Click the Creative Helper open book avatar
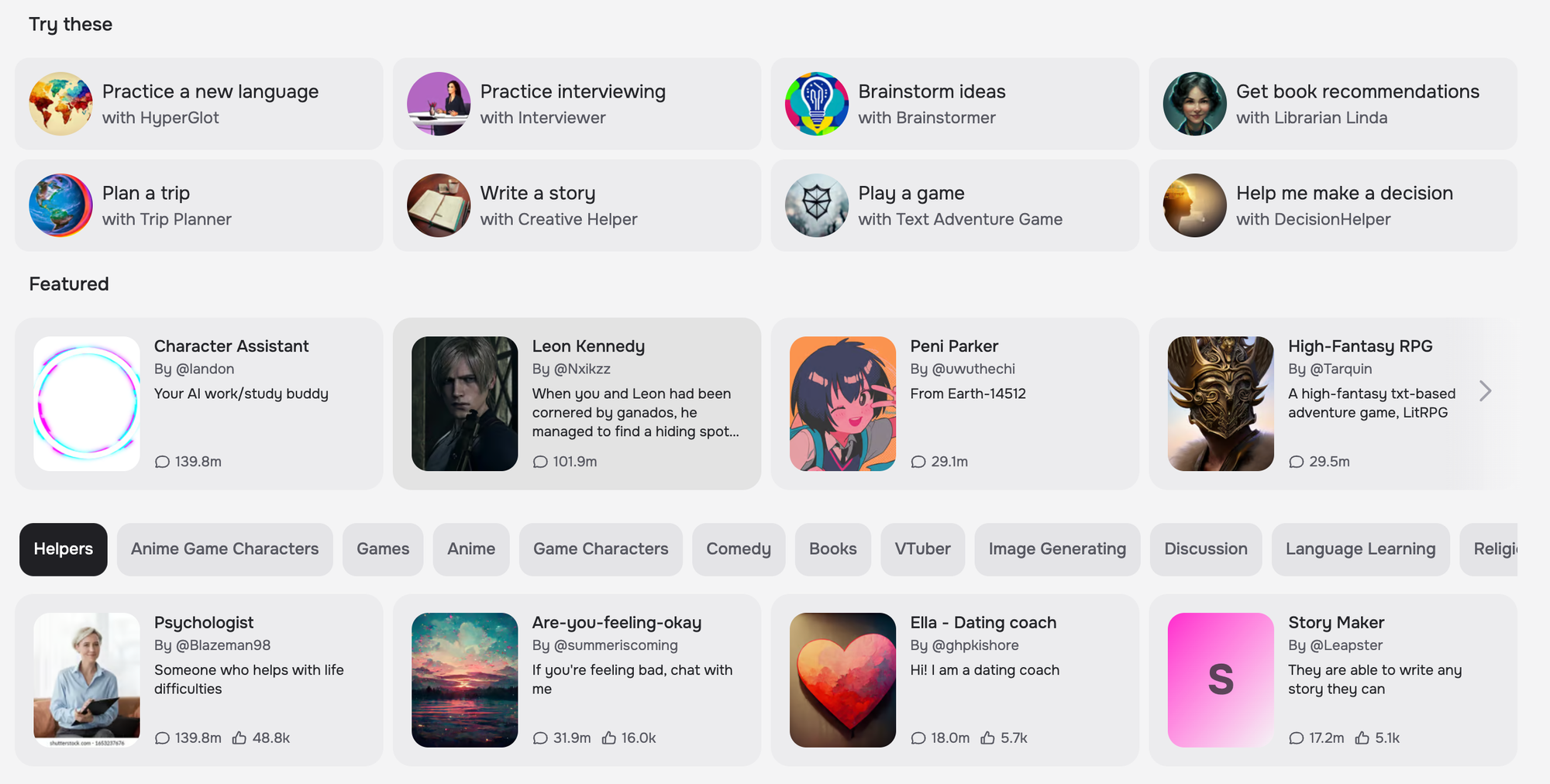The width and height of the screenshot is (1550, 784). (439, 205)
